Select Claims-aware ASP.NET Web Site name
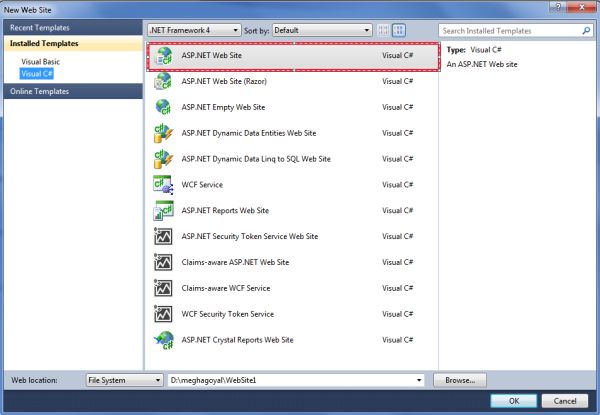 tap(235, 262)
